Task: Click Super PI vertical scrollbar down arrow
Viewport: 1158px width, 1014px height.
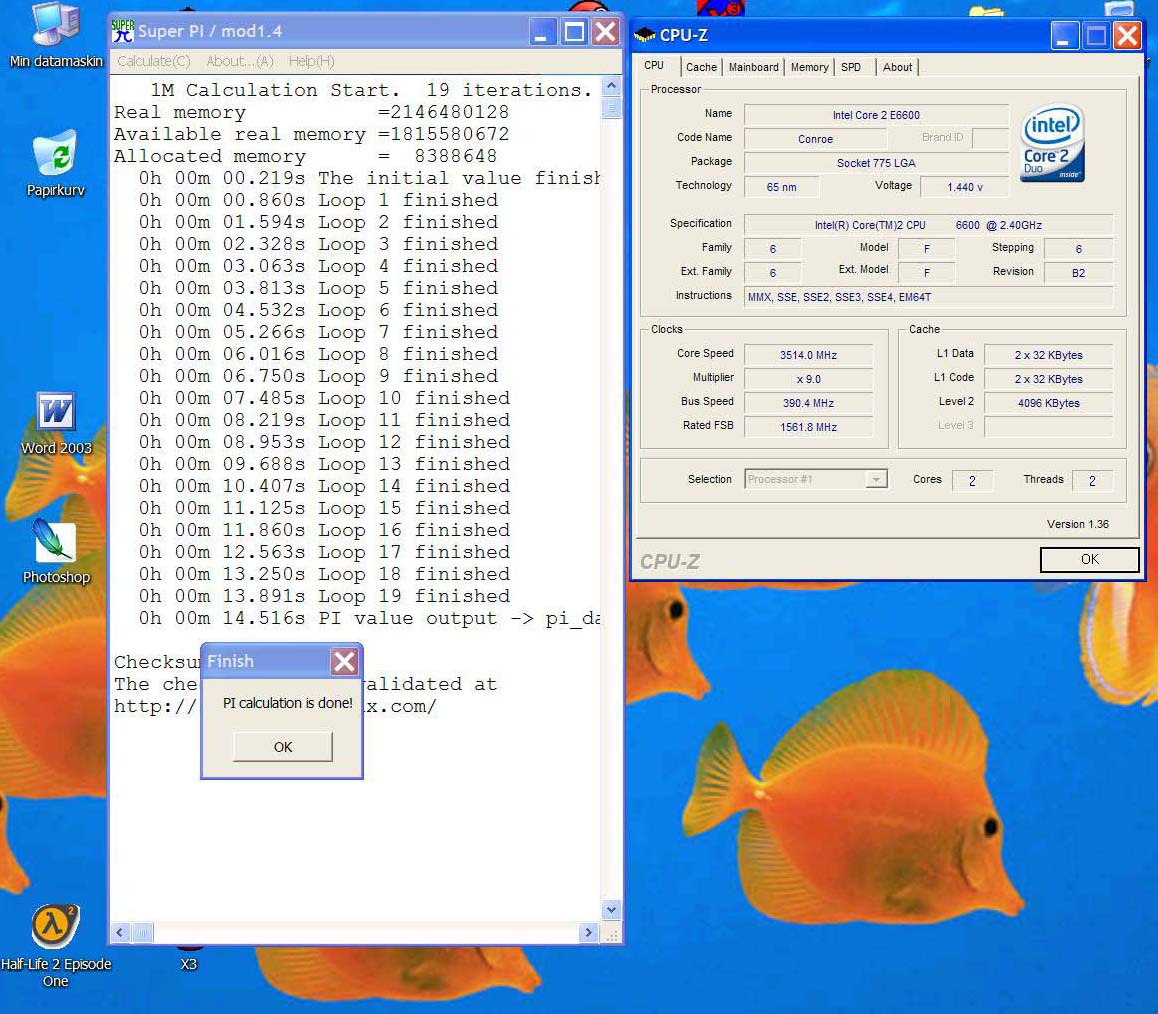Action: [x=611, y=910]
